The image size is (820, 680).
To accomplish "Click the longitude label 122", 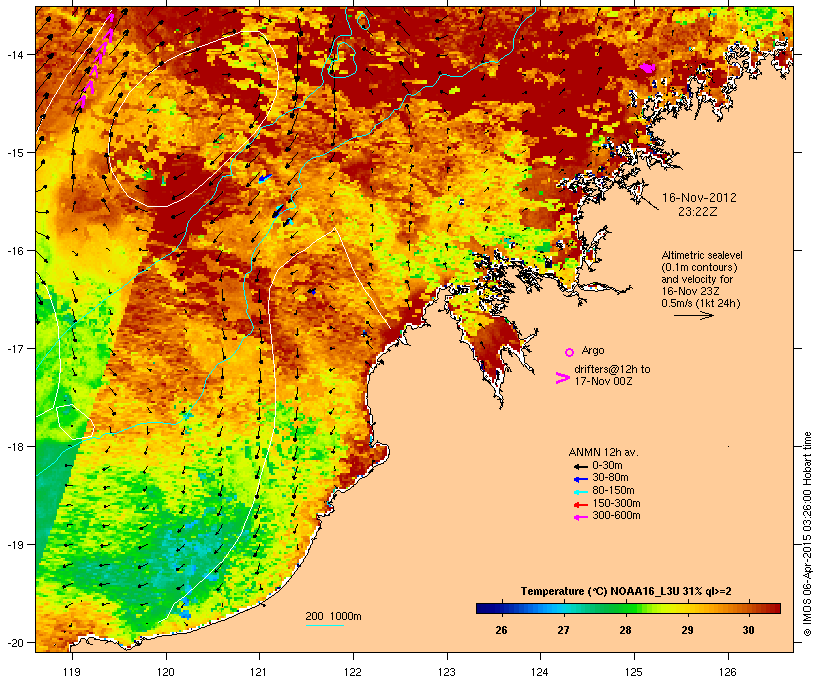I will pos(353,673).
